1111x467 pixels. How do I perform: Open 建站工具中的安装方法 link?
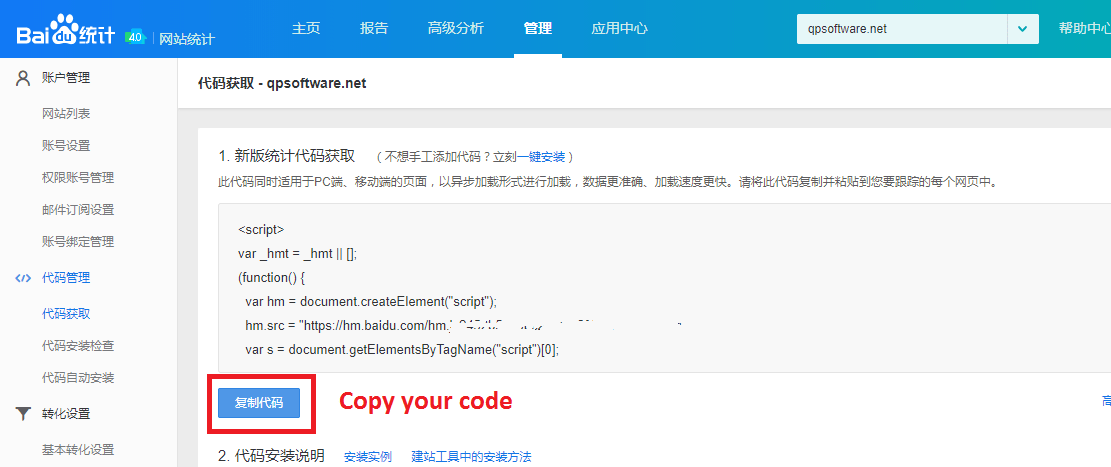pos(471,456)
